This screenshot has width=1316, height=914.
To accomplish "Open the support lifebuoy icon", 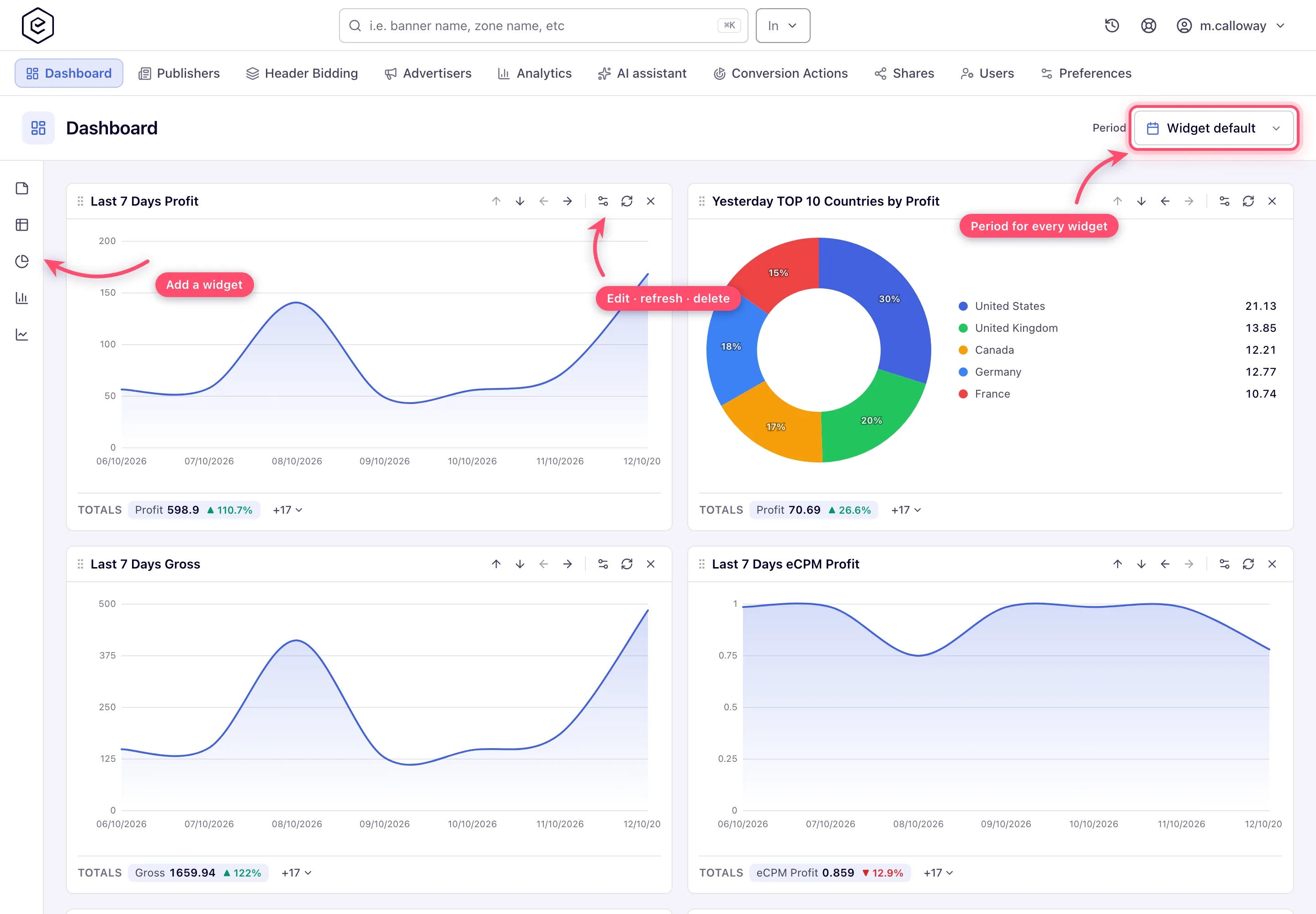I will [x=1148, y=26].
